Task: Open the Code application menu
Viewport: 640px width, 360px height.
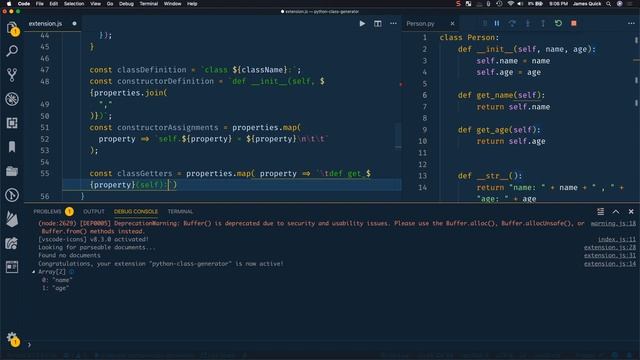Action: [24, 4]
